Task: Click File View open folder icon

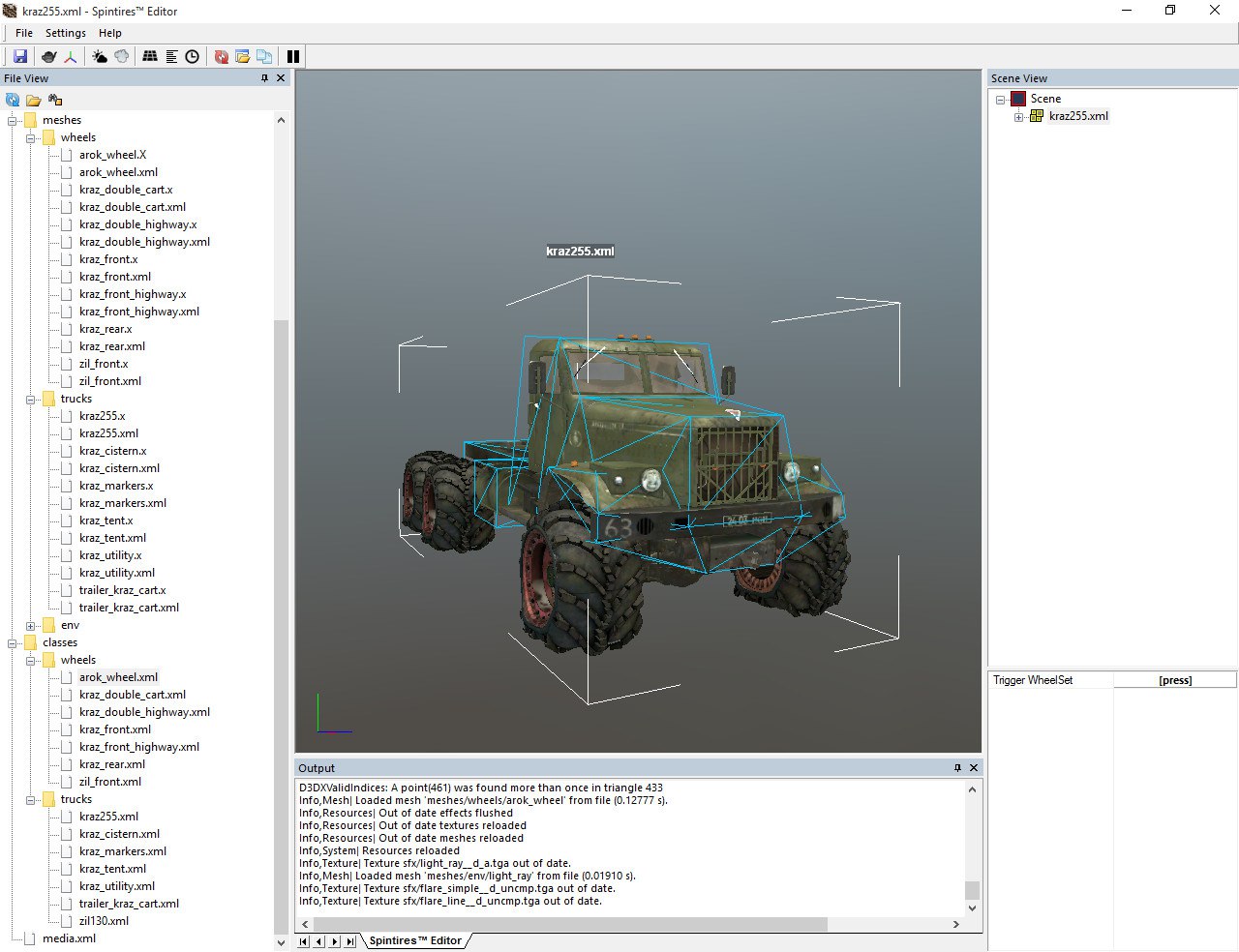Action: (34, 100)
